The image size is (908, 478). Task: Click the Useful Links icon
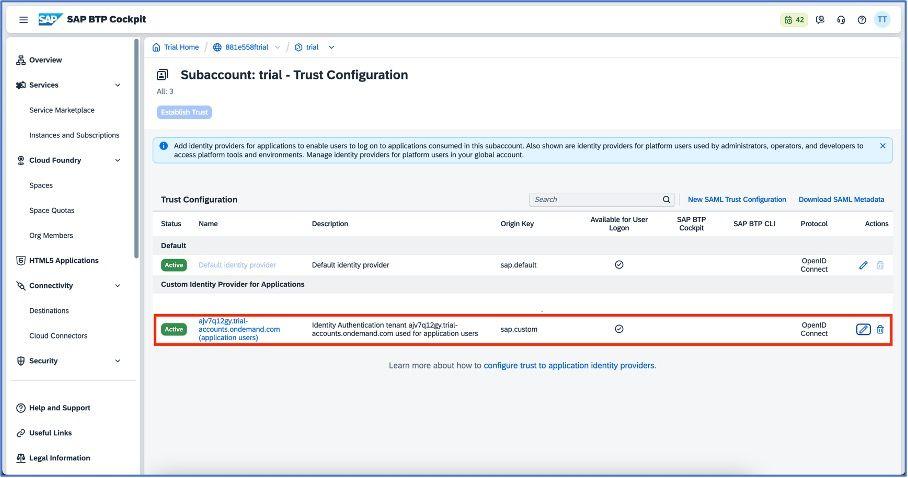(21, 433)
